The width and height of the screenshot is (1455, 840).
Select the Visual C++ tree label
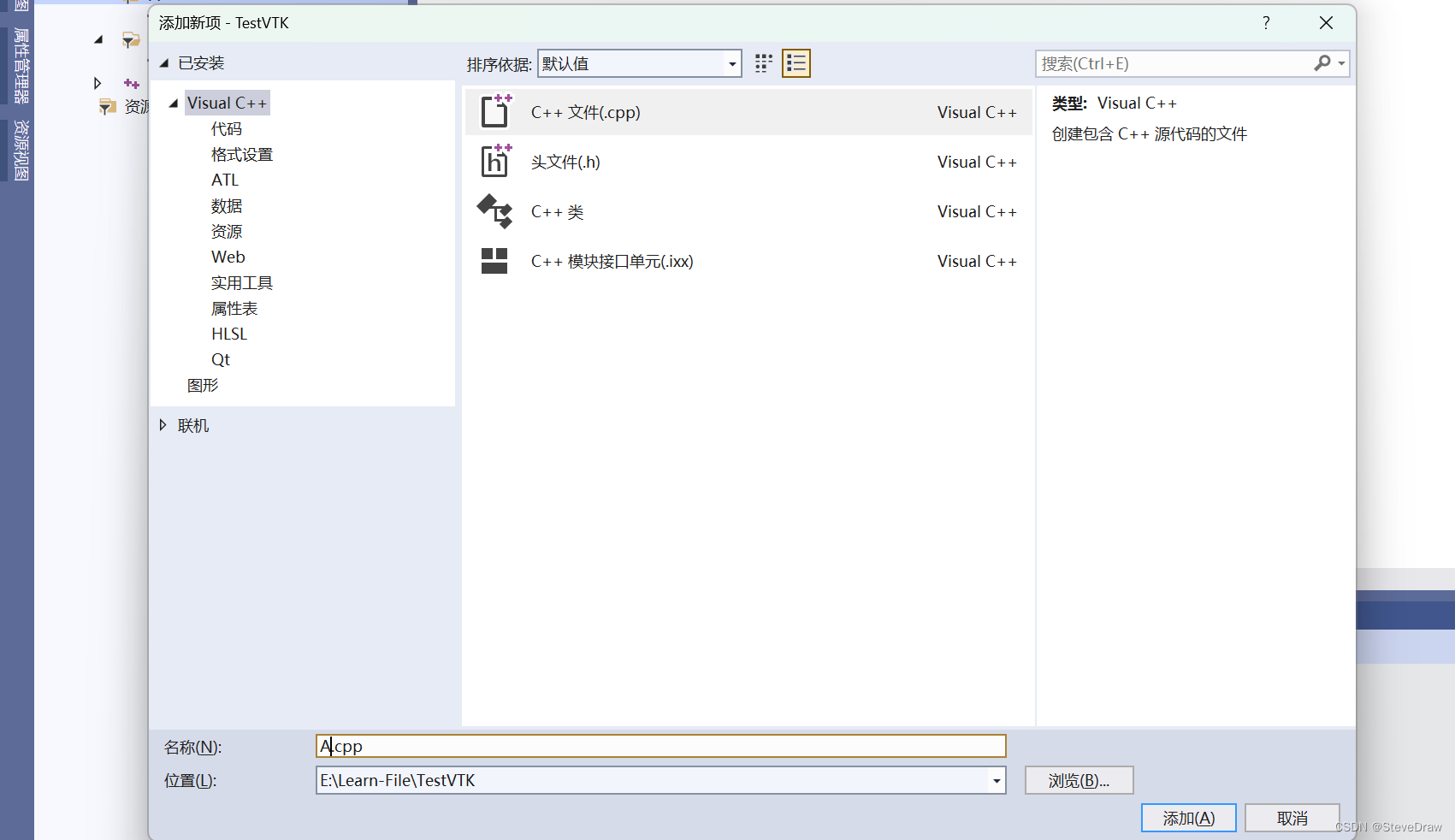(227, 104)
